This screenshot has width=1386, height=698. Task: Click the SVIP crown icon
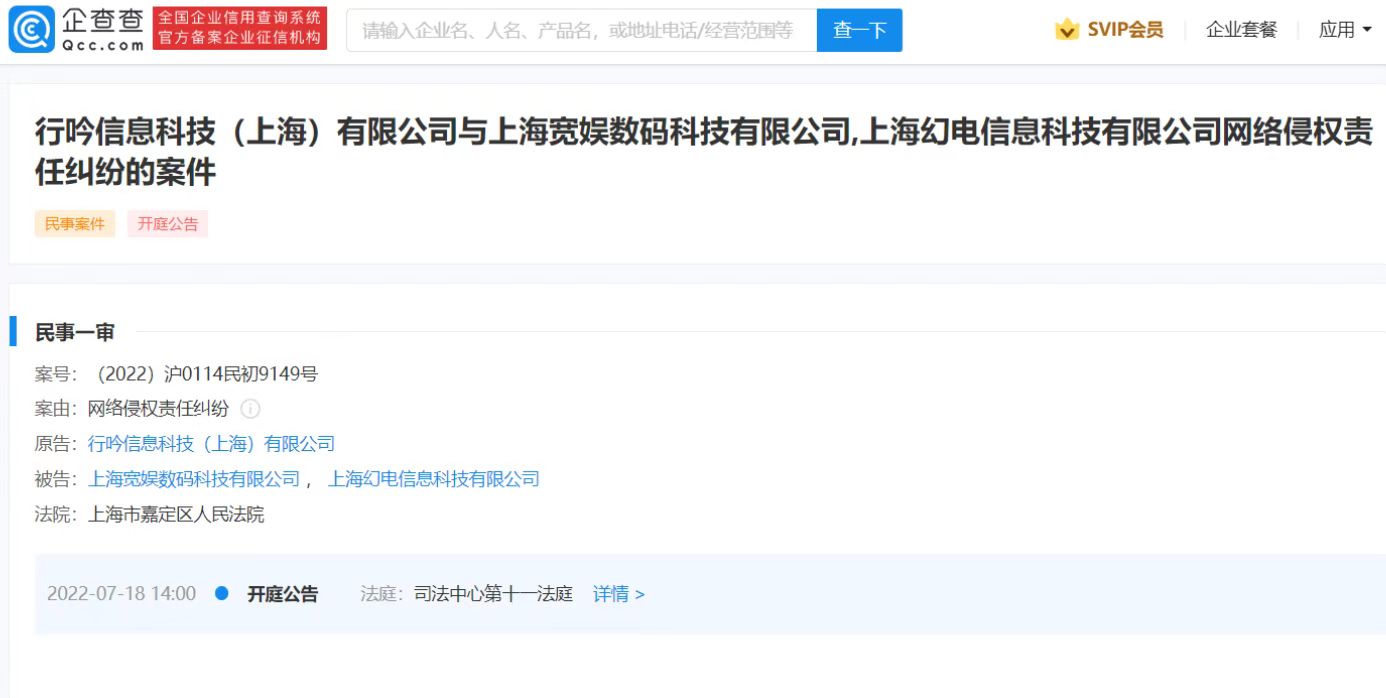(1067, 30)
